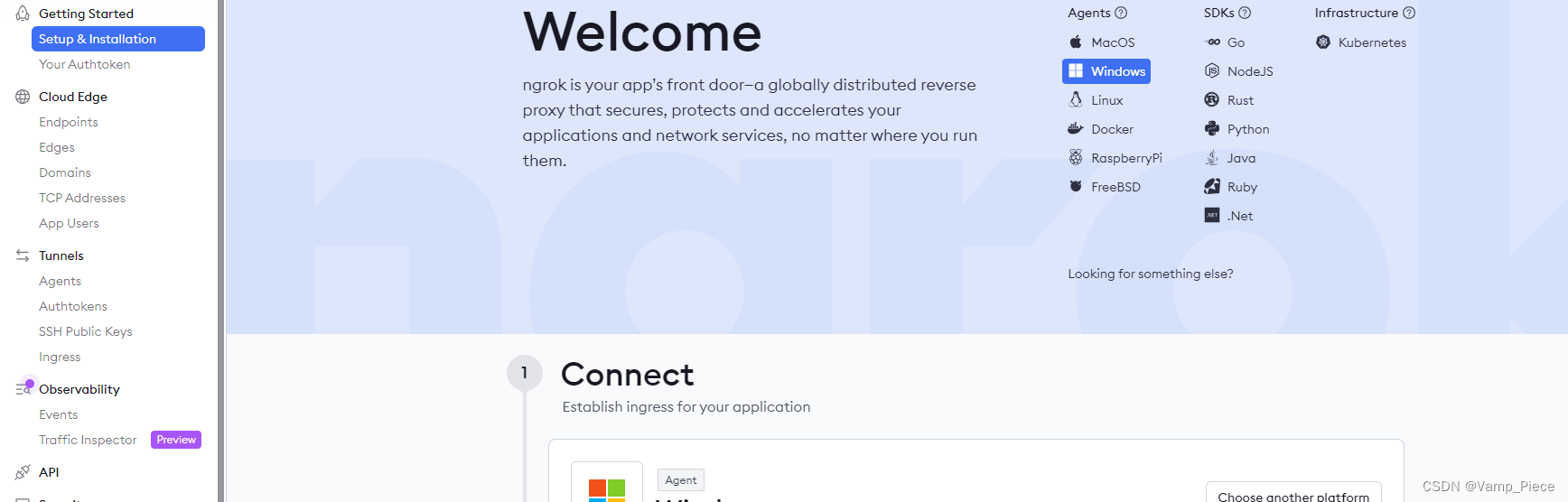The image size is (1568, 502).
Task: Select the API heading
Action: coord(49,472)
